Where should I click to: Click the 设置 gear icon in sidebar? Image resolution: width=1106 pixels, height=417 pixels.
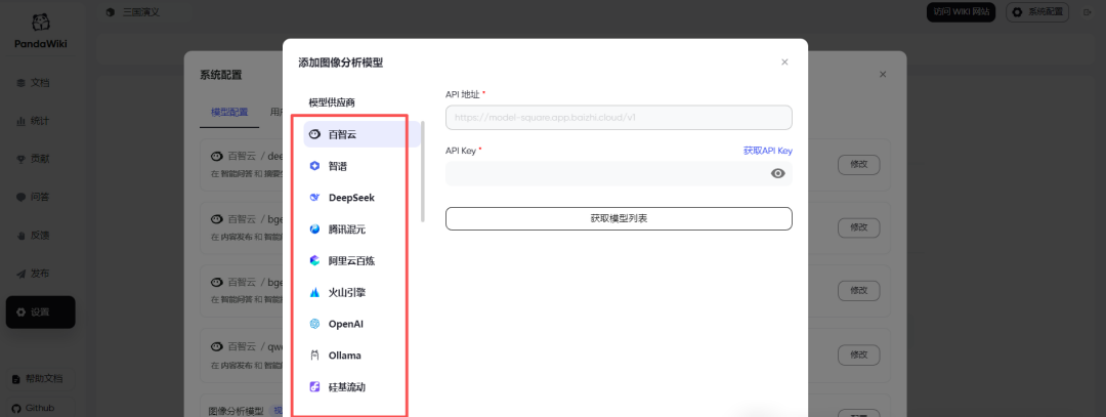tap(20, 312)
